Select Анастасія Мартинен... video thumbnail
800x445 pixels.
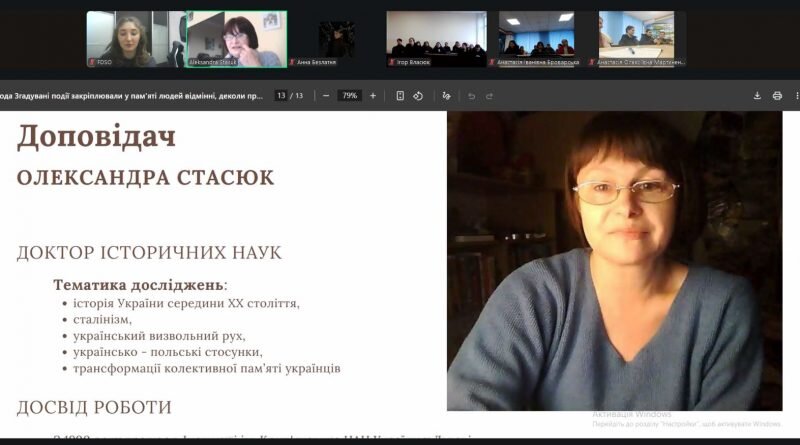pos(636,39)
